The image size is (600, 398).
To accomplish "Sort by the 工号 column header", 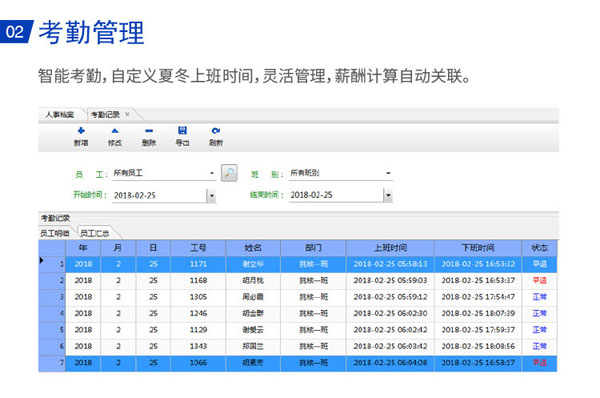I will point(198,248).
